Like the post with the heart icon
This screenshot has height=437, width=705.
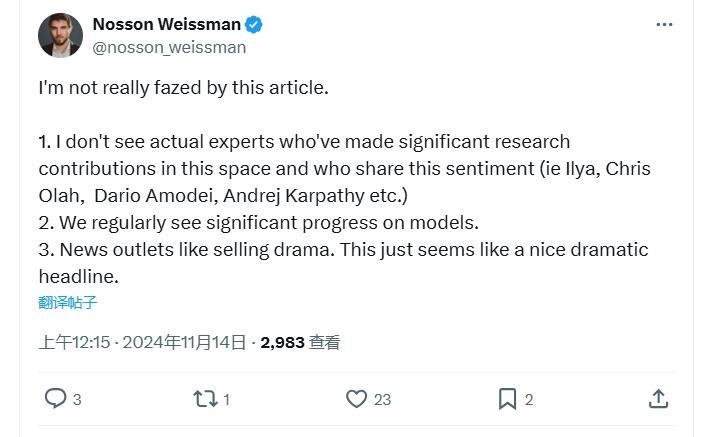click(x=356, y=399)
